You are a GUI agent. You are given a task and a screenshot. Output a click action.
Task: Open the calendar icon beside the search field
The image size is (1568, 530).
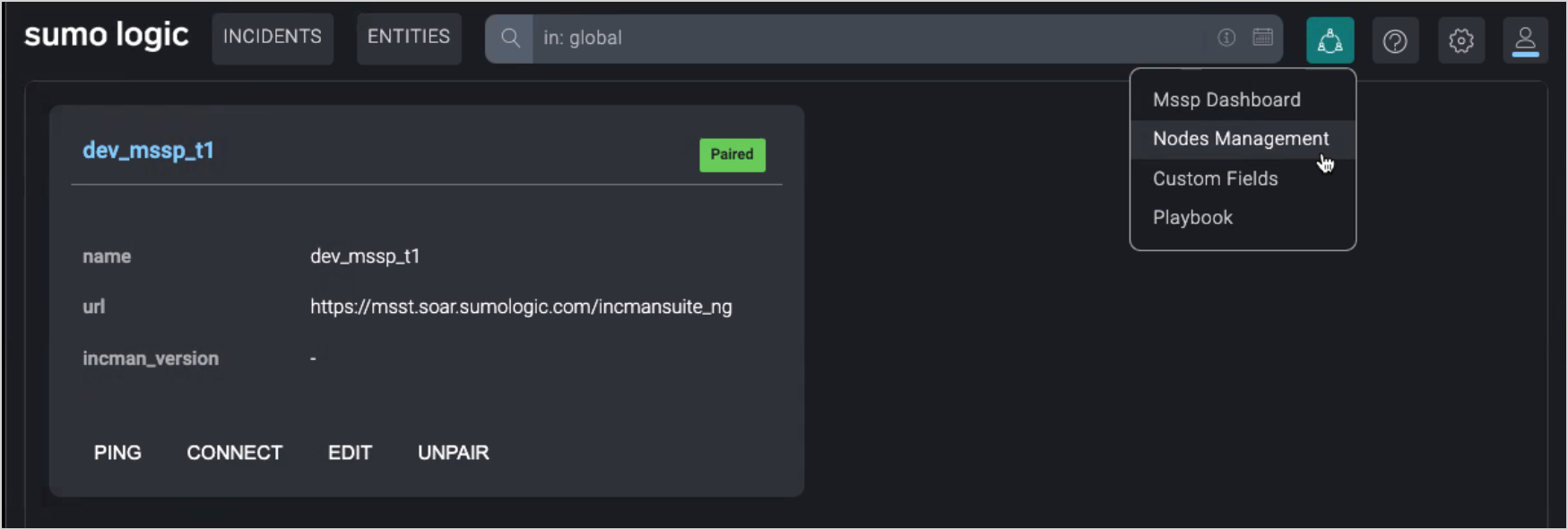click(x=1262, y=38)
